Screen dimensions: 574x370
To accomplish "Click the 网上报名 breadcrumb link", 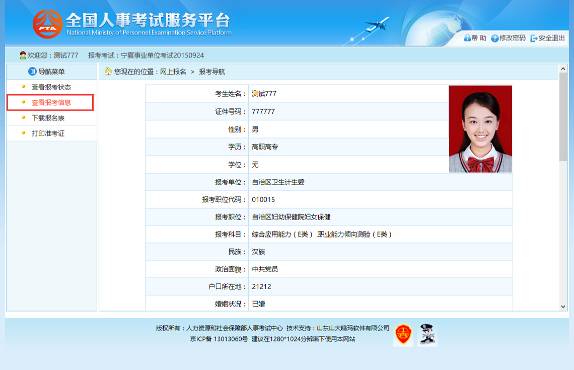I will coord(173,72).
